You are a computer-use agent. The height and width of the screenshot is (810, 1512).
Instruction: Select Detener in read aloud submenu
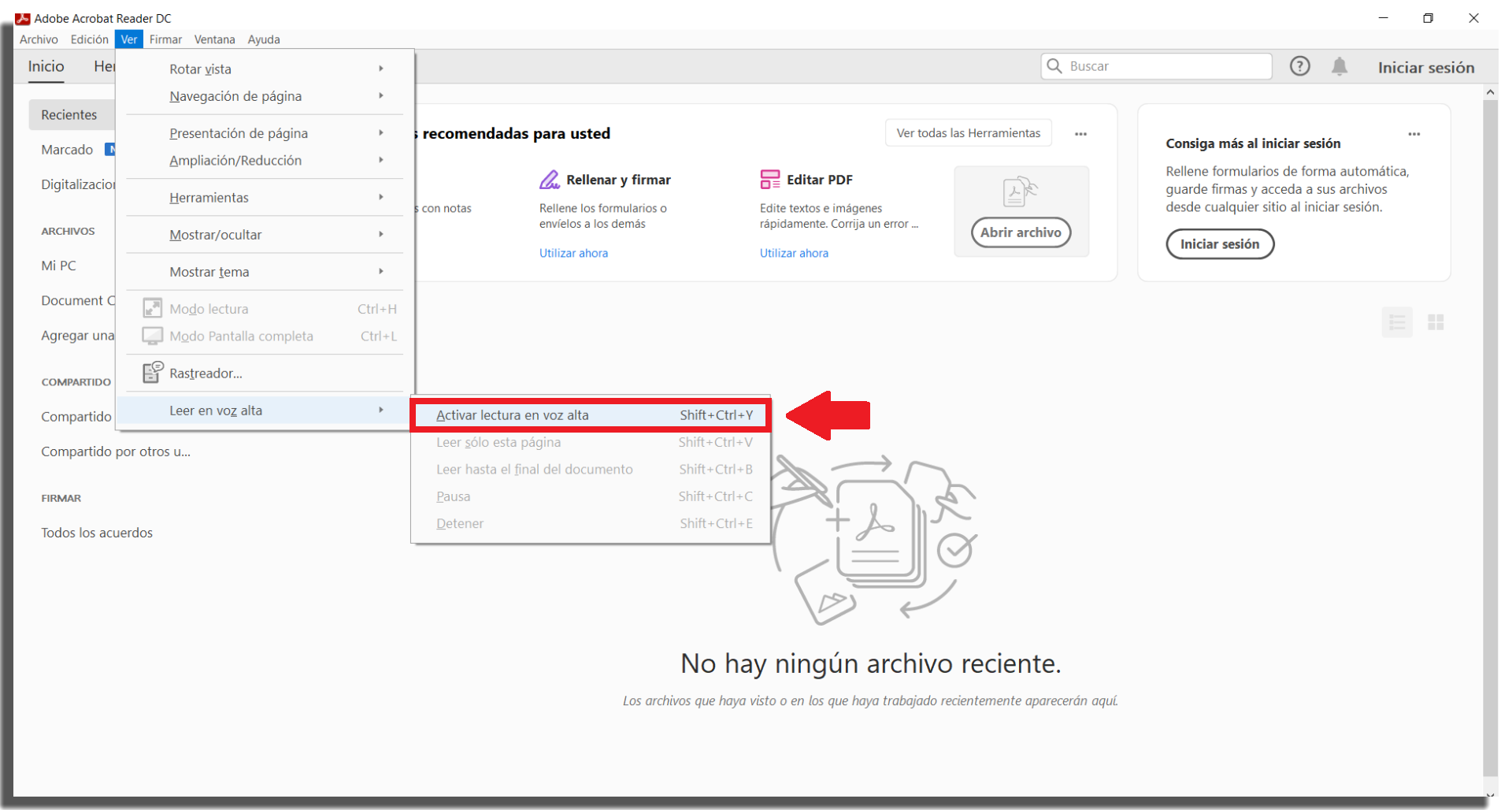591,523
